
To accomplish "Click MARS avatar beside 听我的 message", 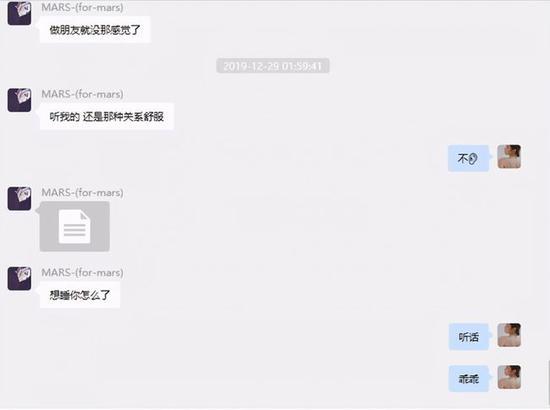I will click(19, 100).
